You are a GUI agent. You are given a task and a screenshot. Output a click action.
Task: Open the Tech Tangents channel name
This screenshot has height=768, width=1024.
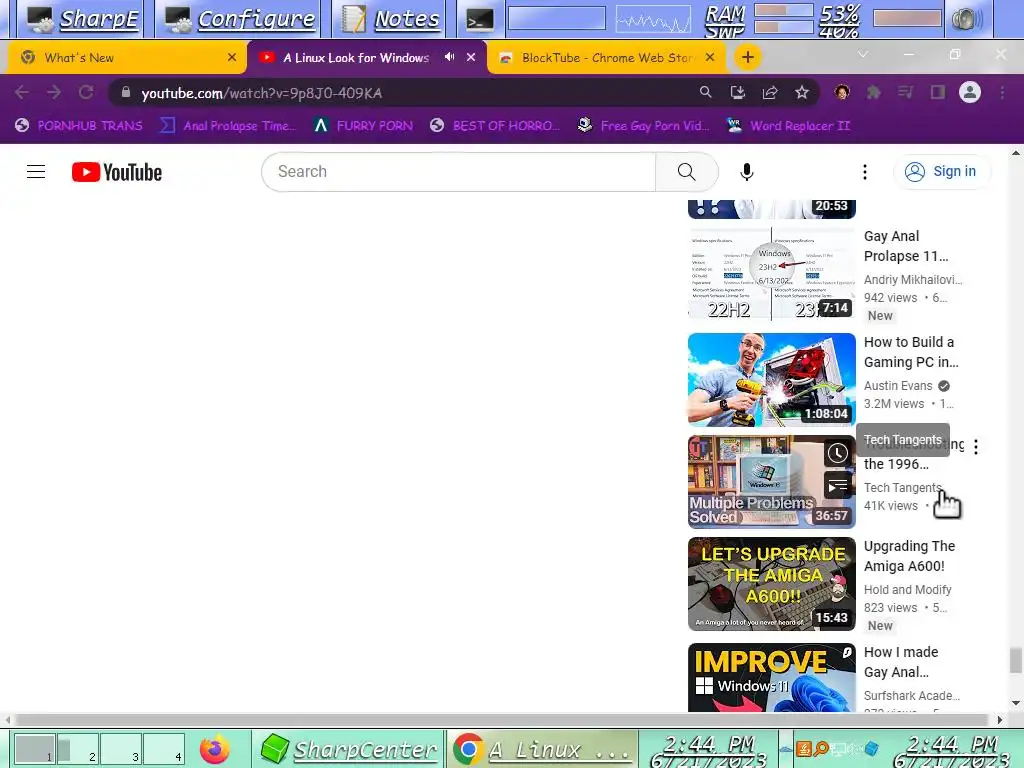tap(903, 488)
